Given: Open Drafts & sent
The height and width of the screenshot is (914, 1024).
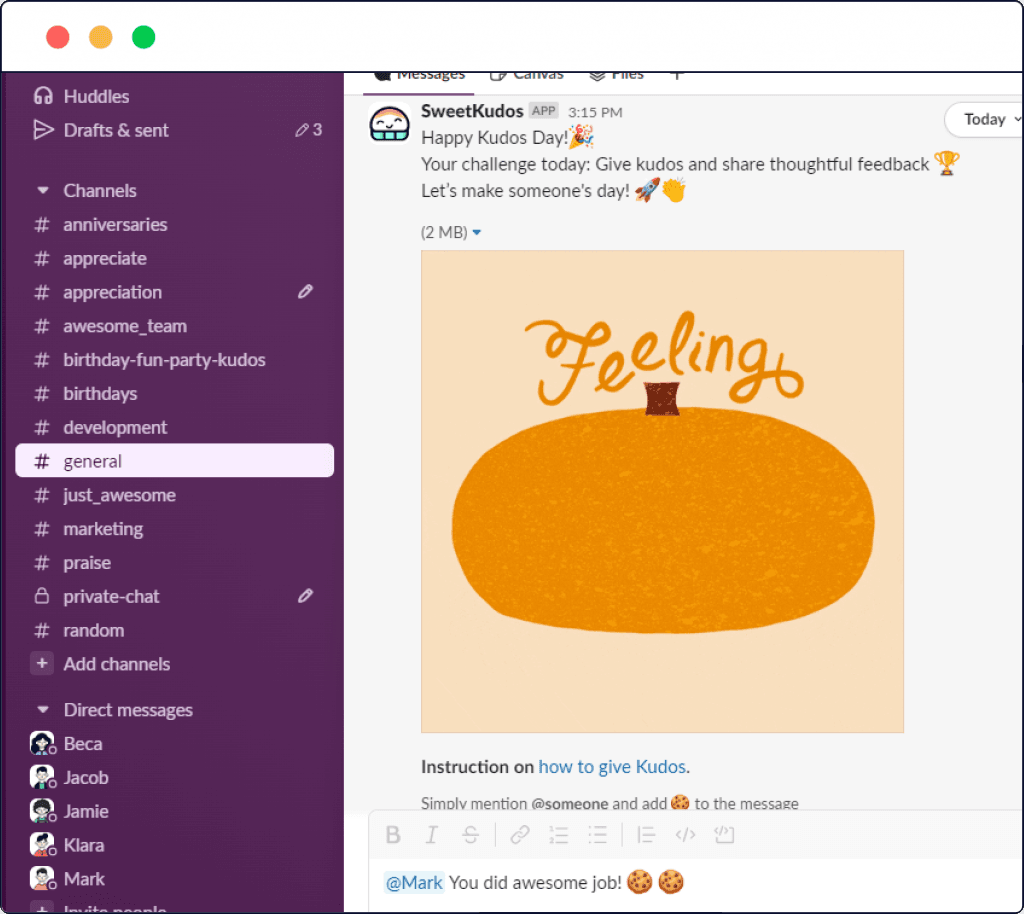Looking at the screenshot, I should coord(116,130).
